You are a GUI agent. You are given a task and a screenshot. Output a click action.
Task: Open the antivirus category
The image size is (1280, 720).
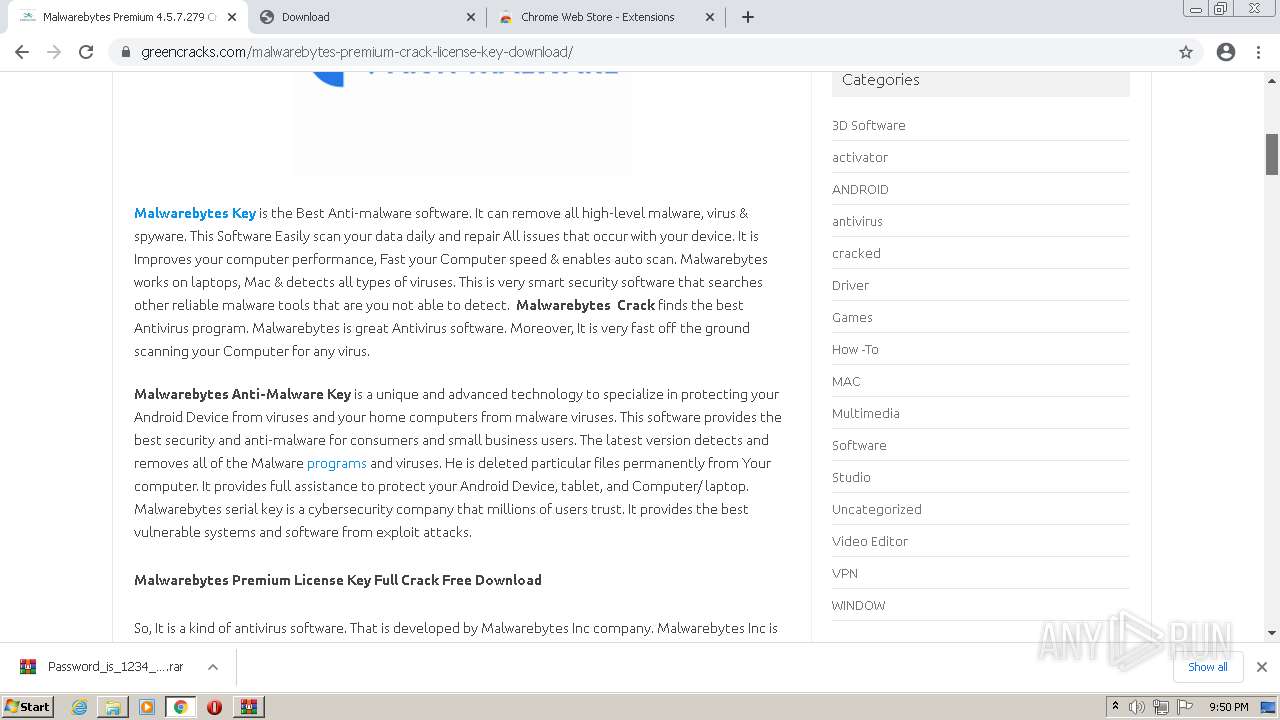[857, 221]
